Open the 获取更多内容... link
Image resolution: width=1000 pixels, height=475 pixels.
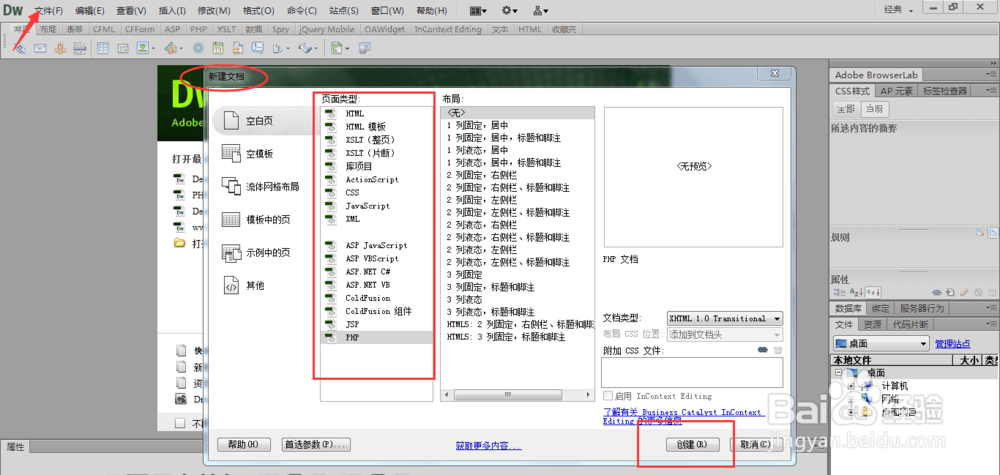489,445
